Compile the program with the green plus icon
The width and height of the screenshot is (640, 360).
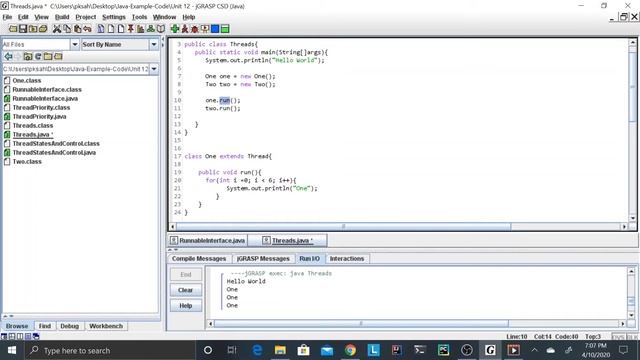pyautogui.click(x=175, y=29)
